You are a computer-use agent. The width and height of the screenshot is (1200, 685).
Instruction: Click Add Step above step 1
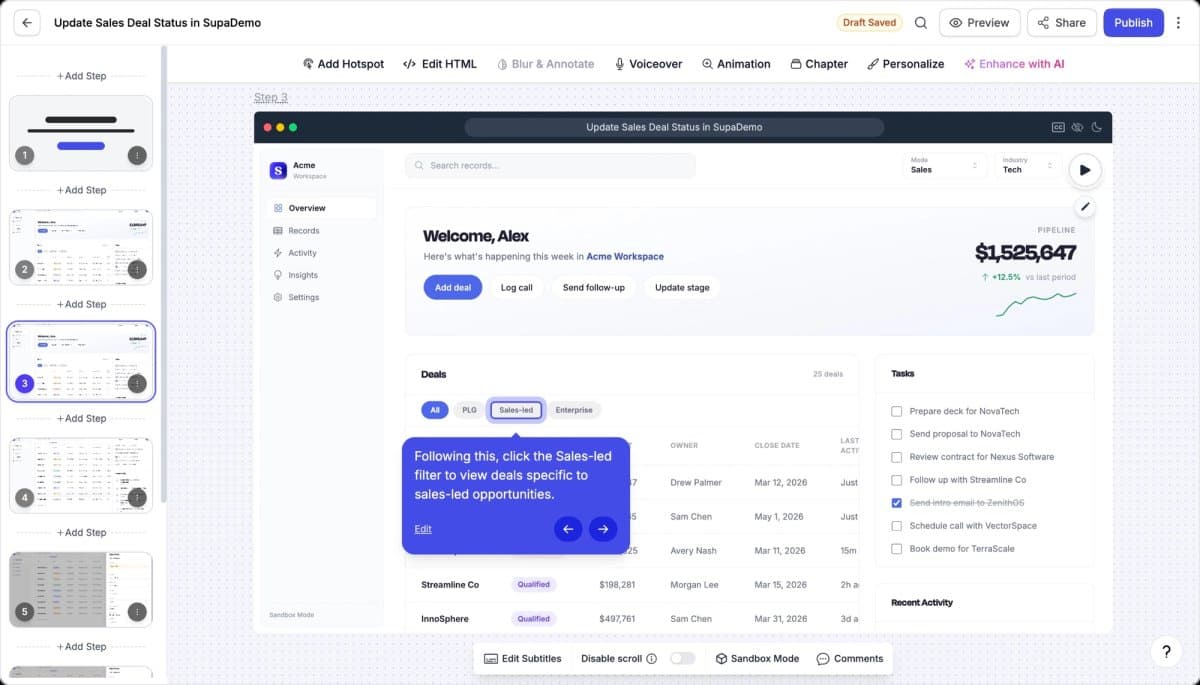(81, 76)
